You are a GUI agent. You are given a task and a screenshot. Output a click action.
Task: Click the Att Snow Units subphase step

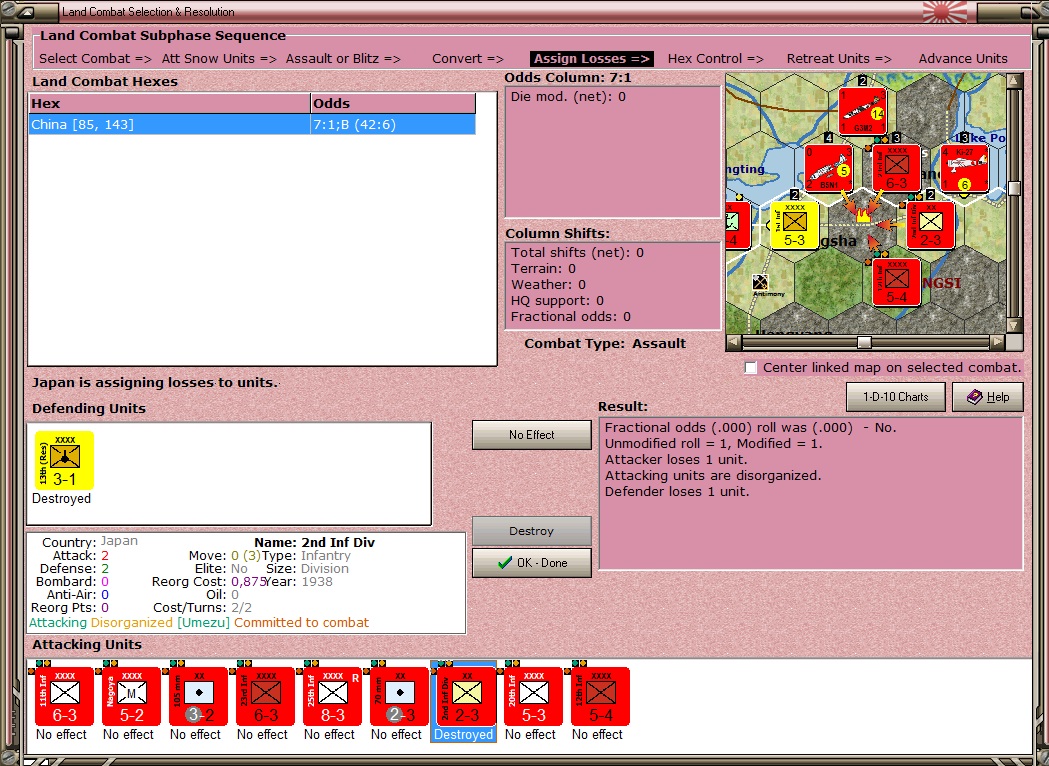coord(219,59)
